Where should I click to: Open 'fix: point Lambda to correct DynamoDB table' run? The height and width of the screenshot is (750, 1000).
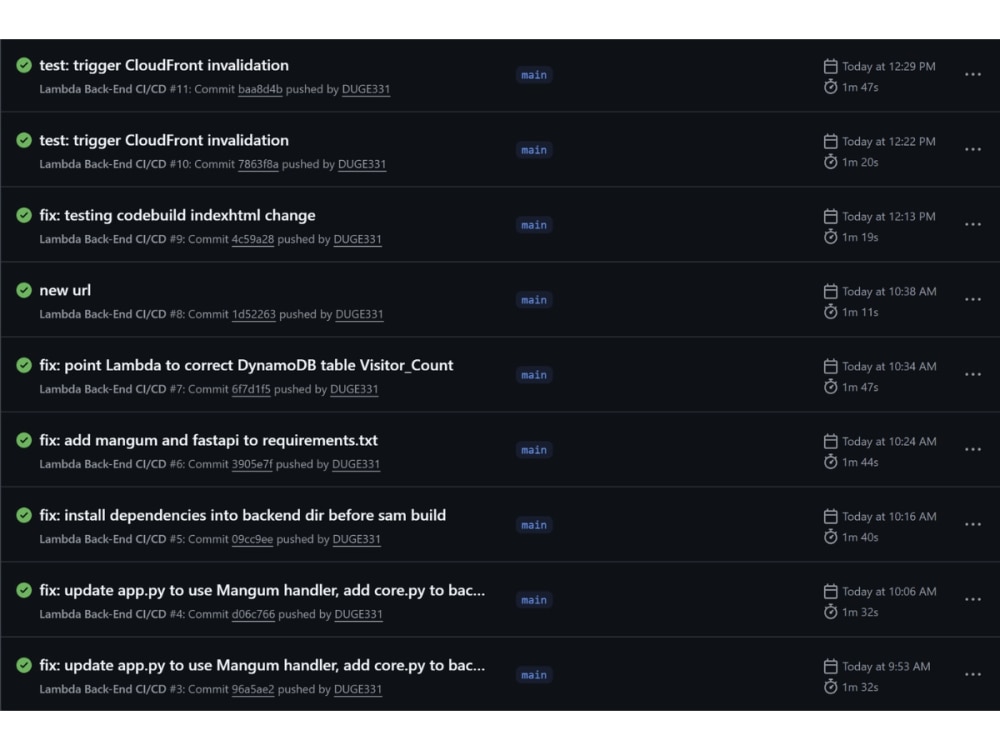coord(246,365)
